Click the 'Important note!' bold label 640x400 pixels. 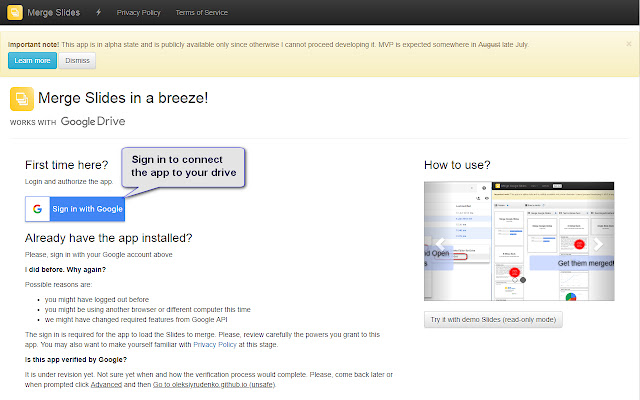pos(33,44)
